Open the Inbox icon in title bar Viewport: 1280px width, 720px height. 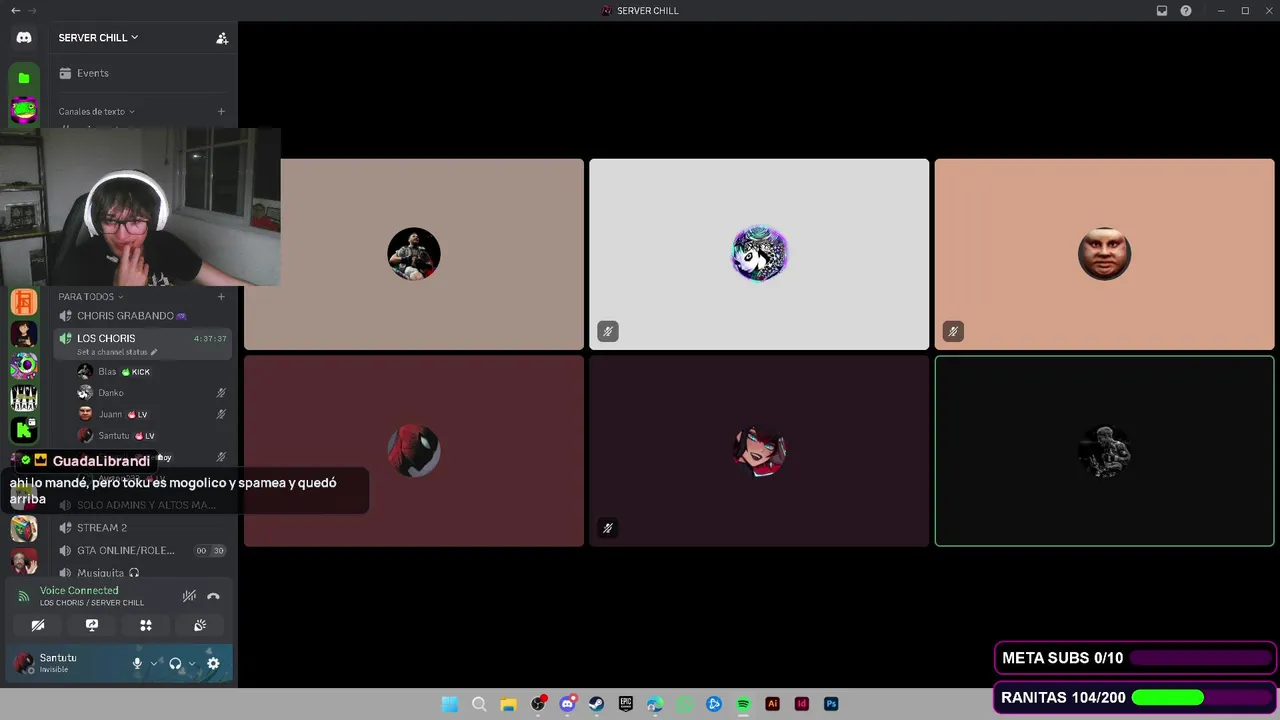pos(1162,11)
